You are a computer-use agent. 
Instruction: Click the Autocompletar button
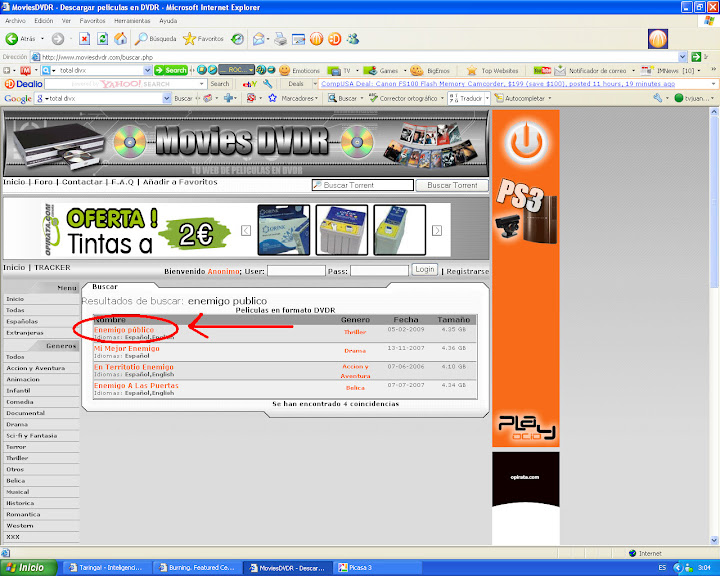(520, 98)
